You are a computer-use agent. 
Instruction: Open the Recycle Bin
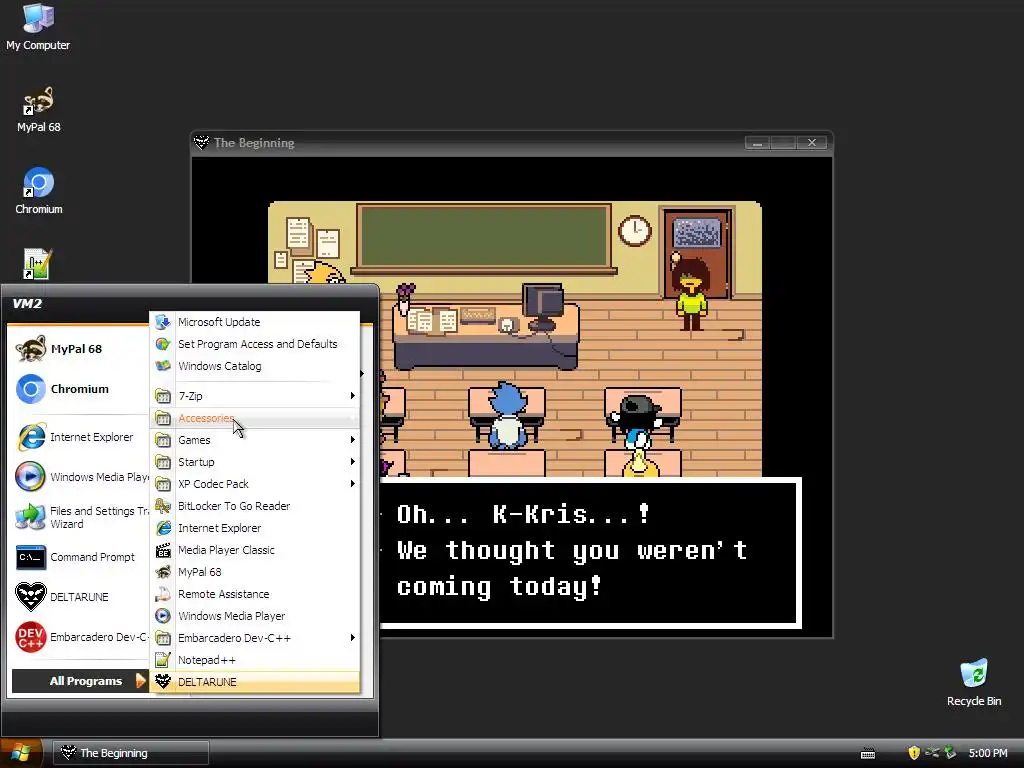973,683
